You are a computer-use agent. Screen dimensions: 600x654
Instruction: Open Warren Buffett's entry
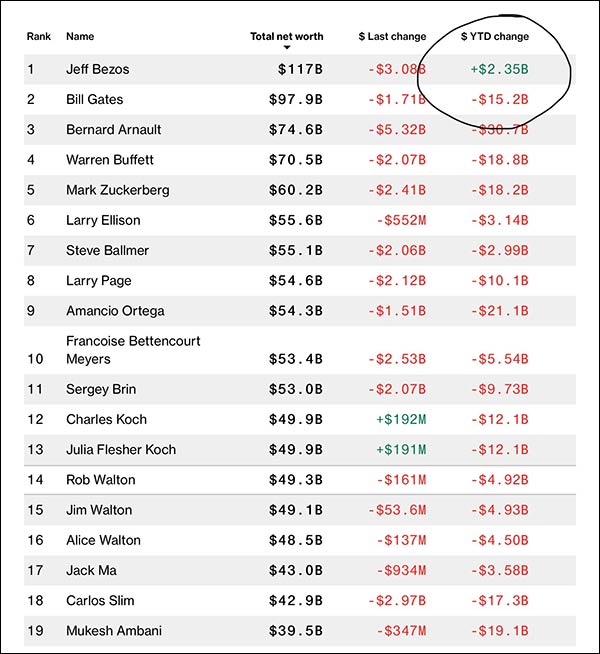click(x=110, y=160)
